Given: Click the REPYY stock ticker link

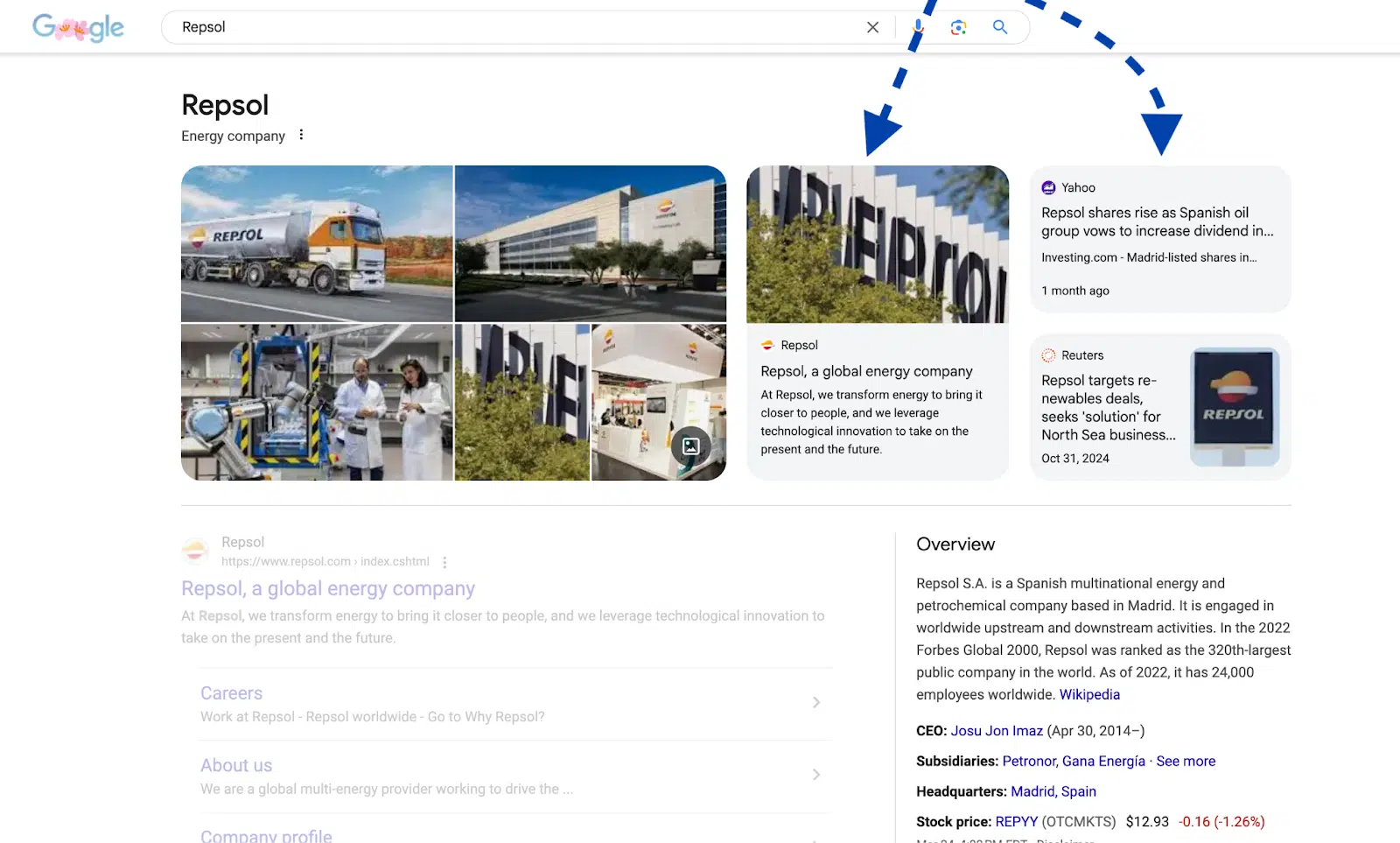Looking at the screenshot, I should [x=1017, y=821].
